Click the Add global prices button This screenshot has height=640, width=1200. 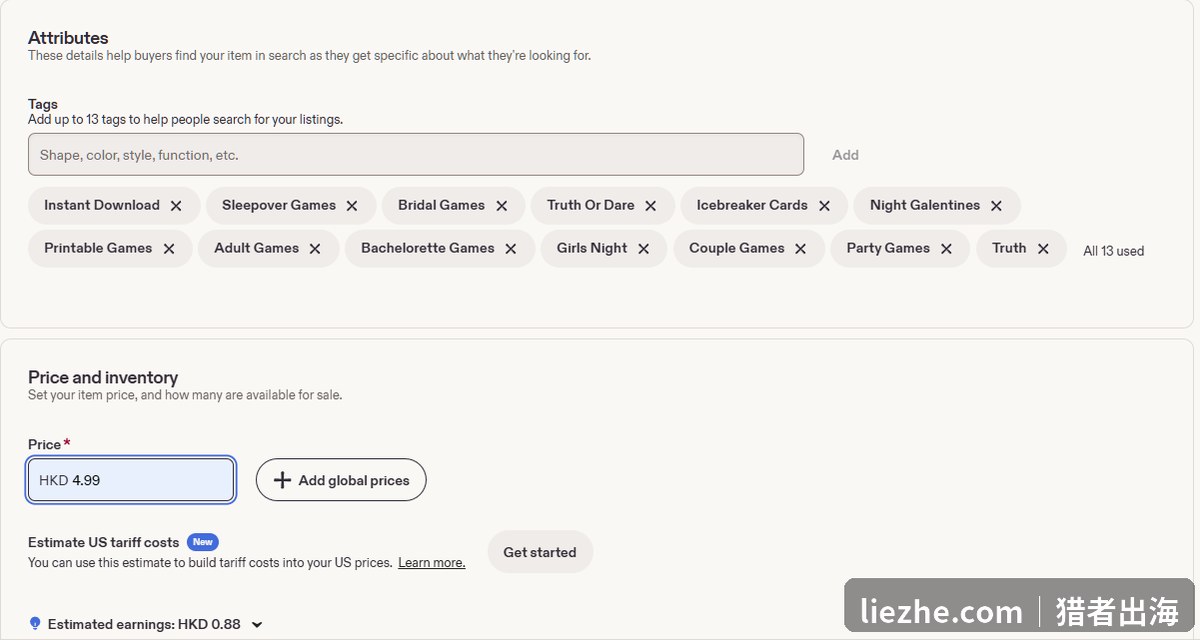[x=341, y=480]
